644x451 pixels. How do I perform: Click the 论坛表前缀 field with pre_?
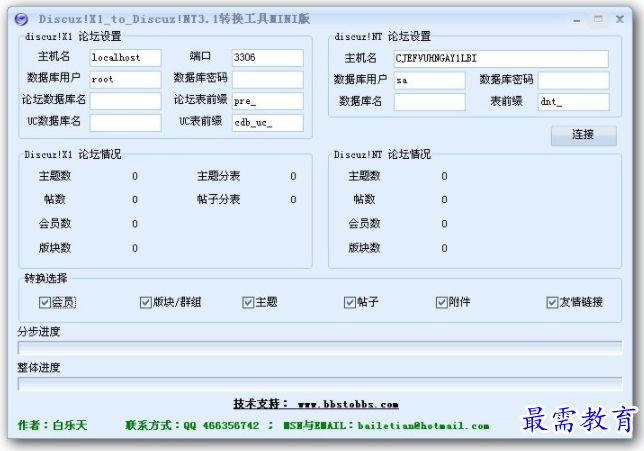point(268,101)
